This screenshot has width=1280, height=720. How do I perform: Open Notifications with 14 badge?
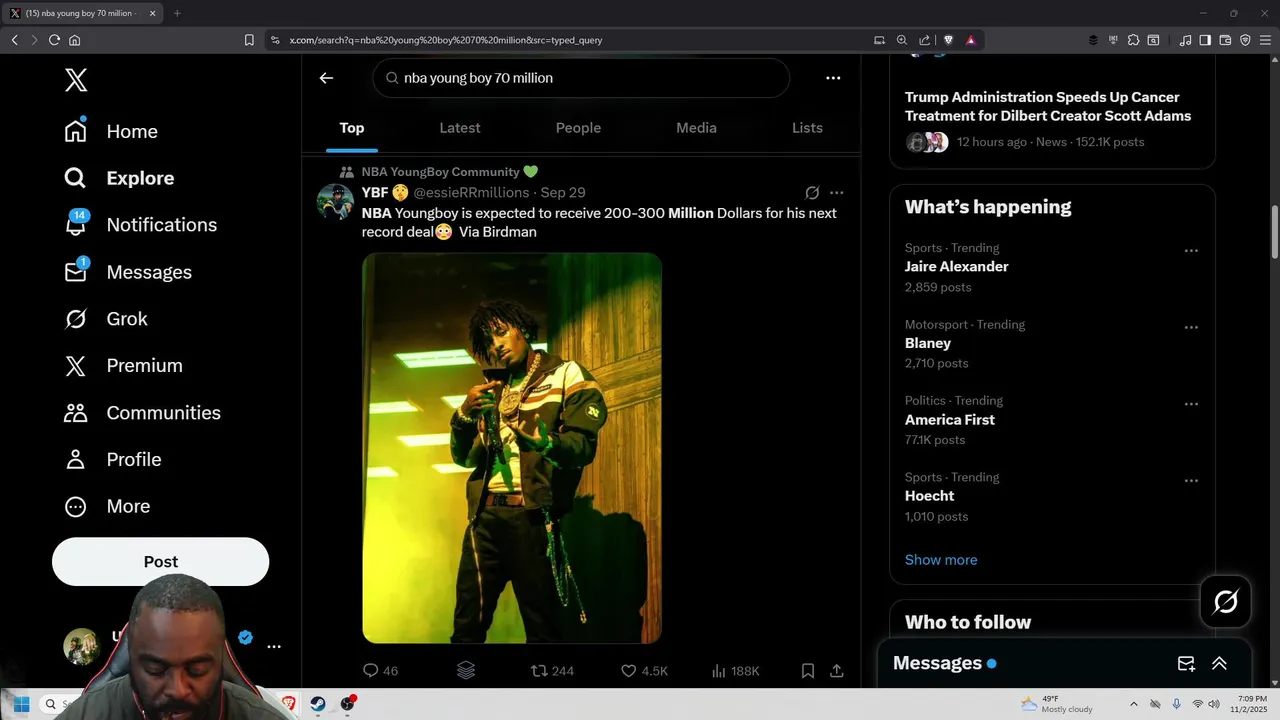click(140, 225)
